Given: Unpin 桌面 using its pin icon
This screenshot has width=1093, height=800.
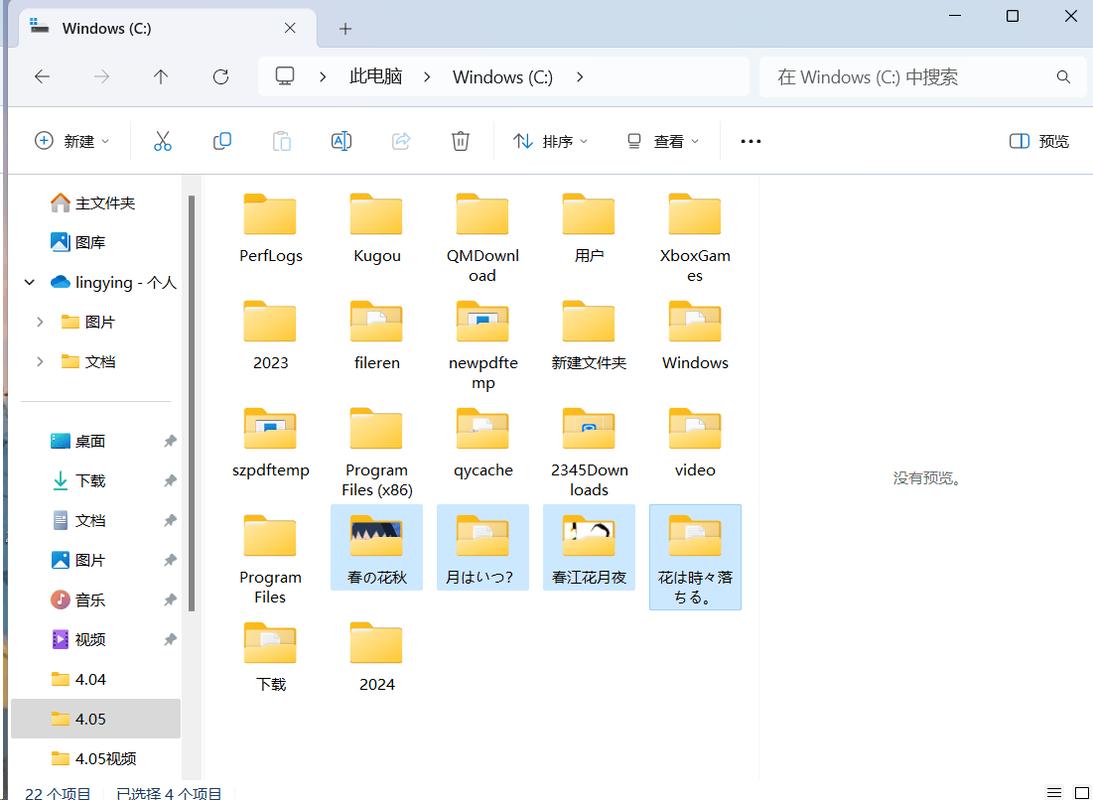Looking at the screenshot, I should point(169,441).
